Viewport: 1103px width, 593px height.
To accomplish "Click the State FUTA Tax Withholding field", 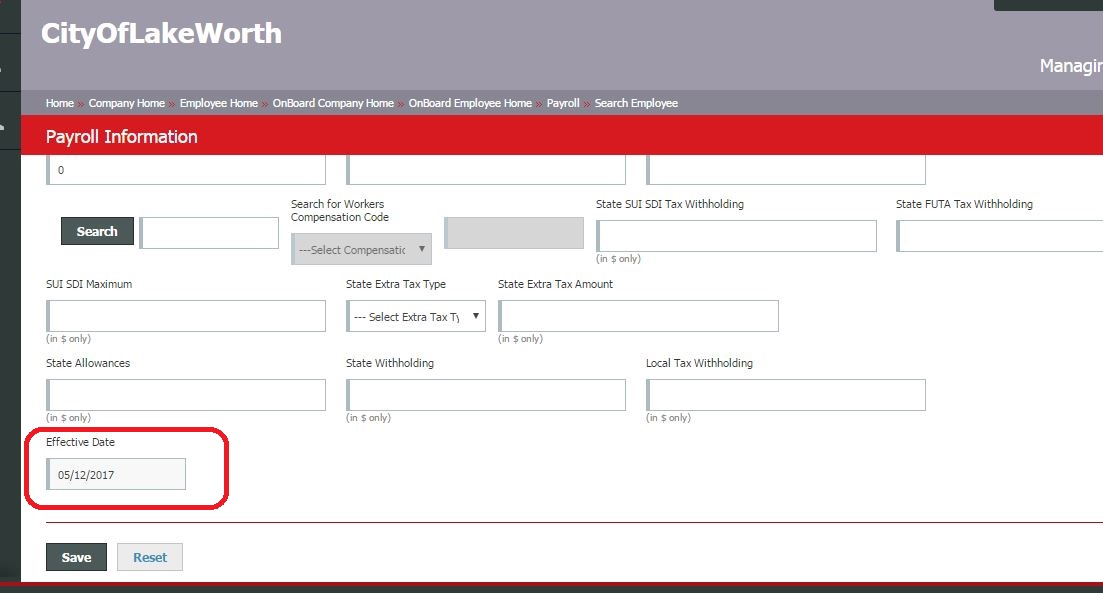I will click(1000, 236).
